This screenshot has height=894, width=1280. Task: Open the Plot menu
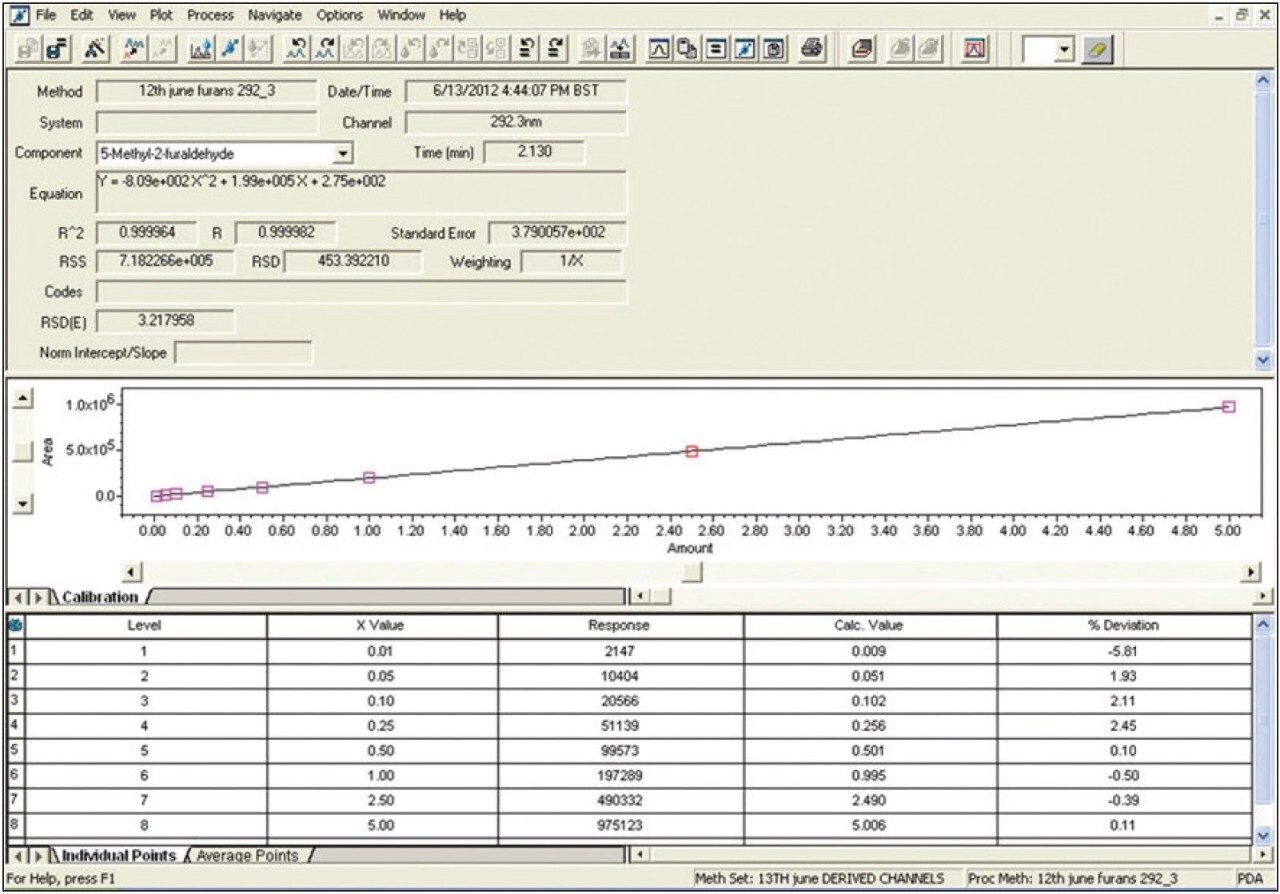(x=162, y=15)
